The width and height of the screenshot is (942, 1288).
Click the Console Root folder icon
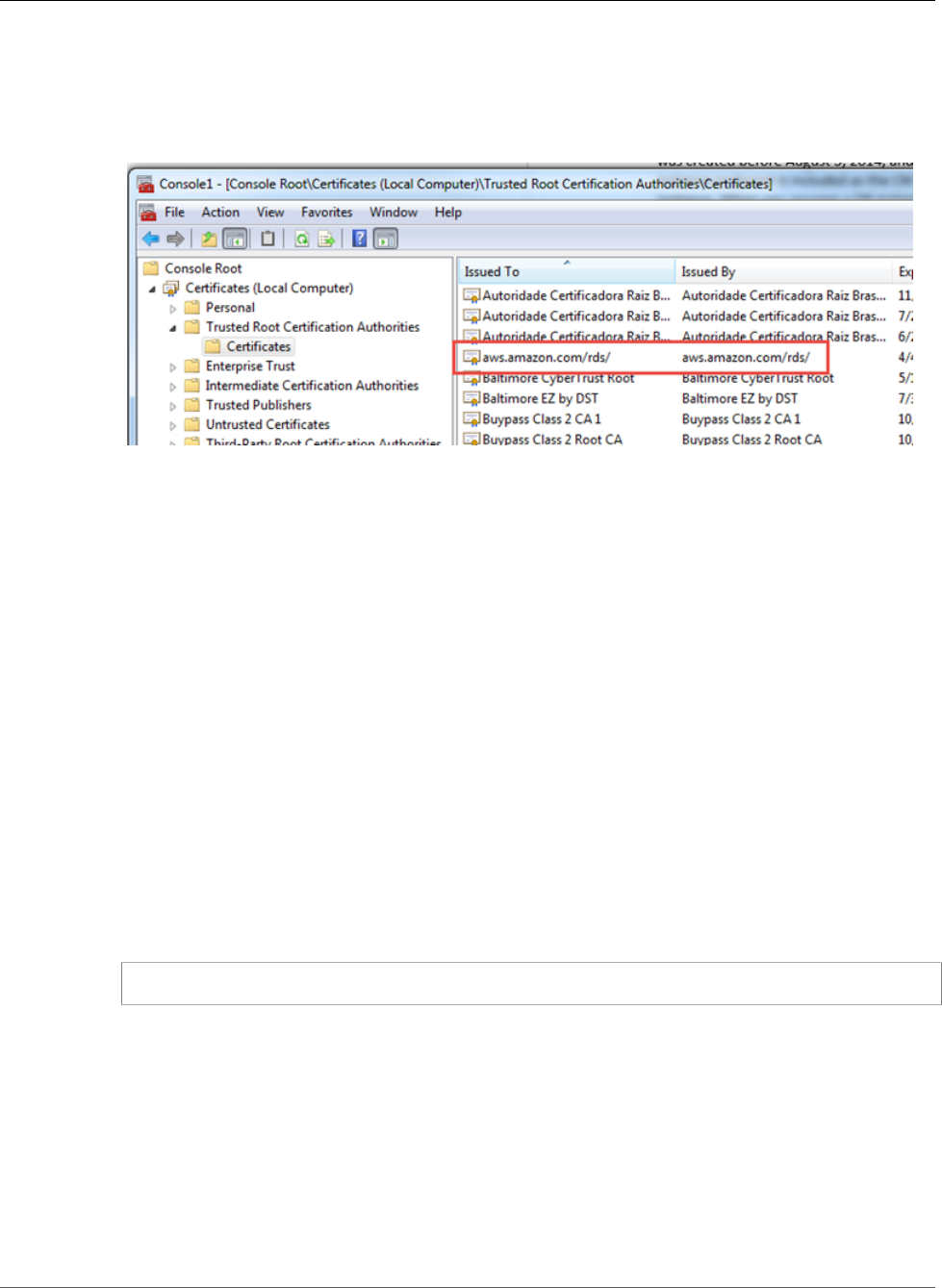pos(151,268)
